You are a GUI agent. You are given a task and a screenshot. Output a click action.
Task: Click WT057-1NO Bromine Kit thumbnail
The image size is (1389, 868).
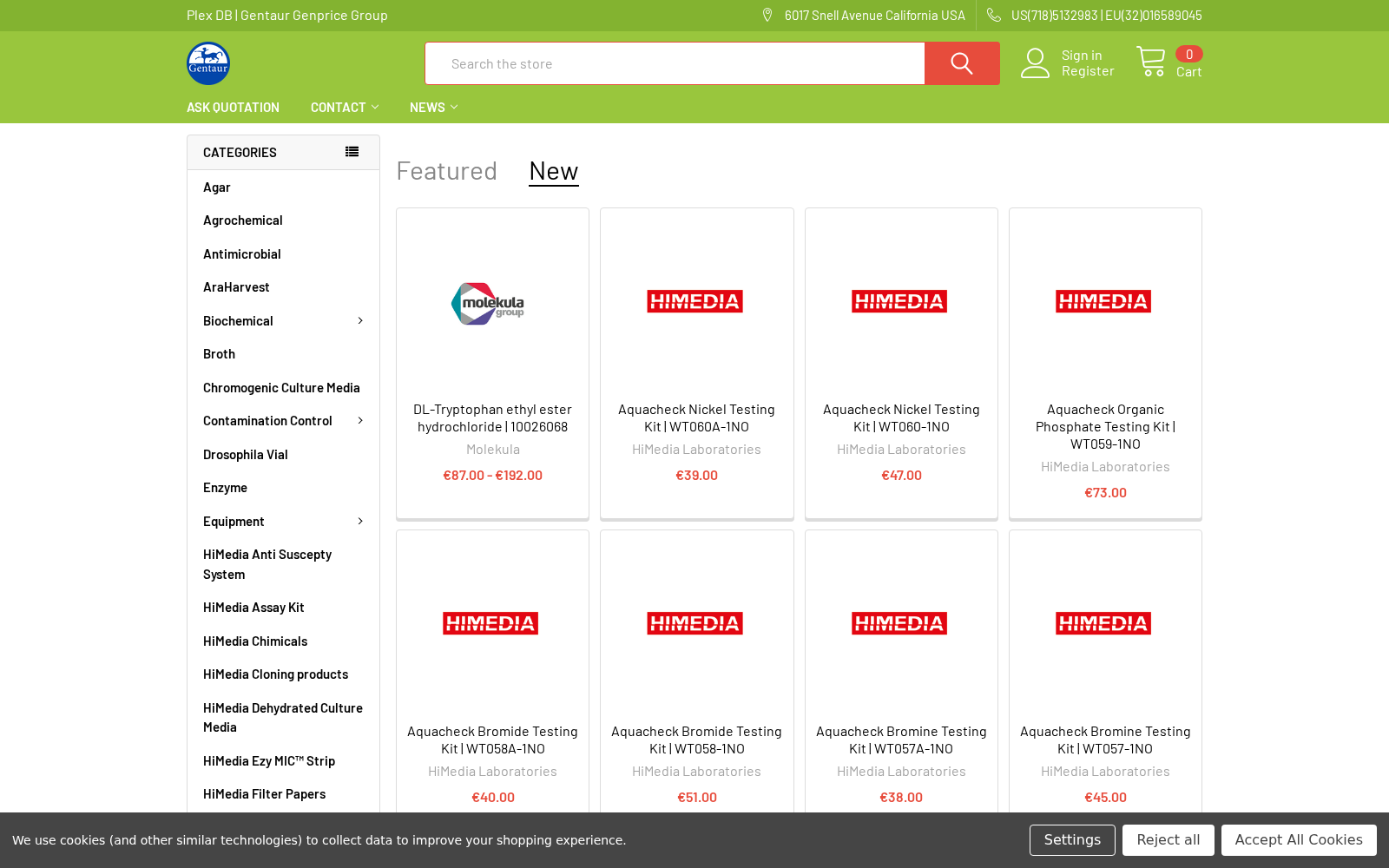point(1103,623)
